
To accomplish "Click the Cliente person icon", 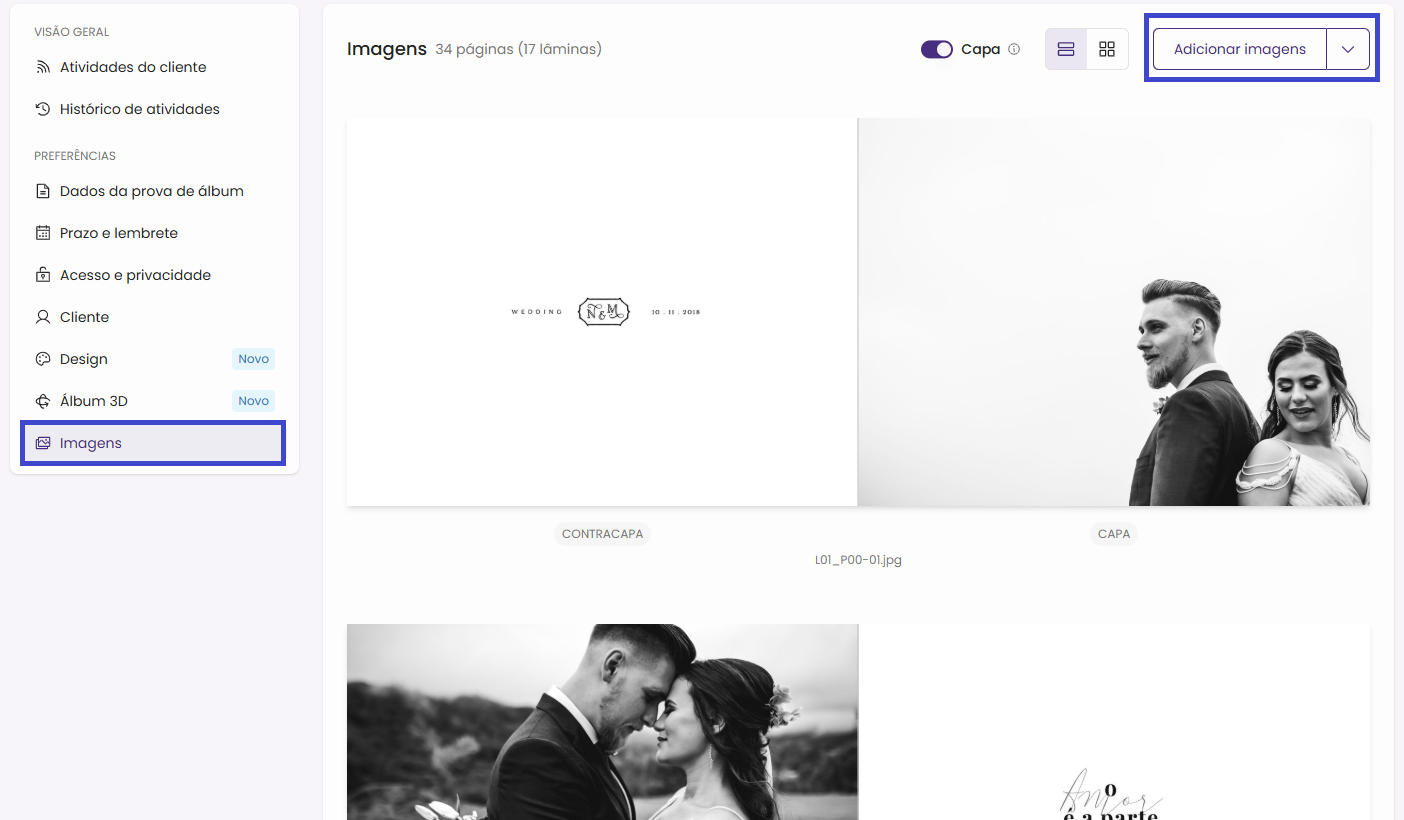I will click(x=43, y=317).
